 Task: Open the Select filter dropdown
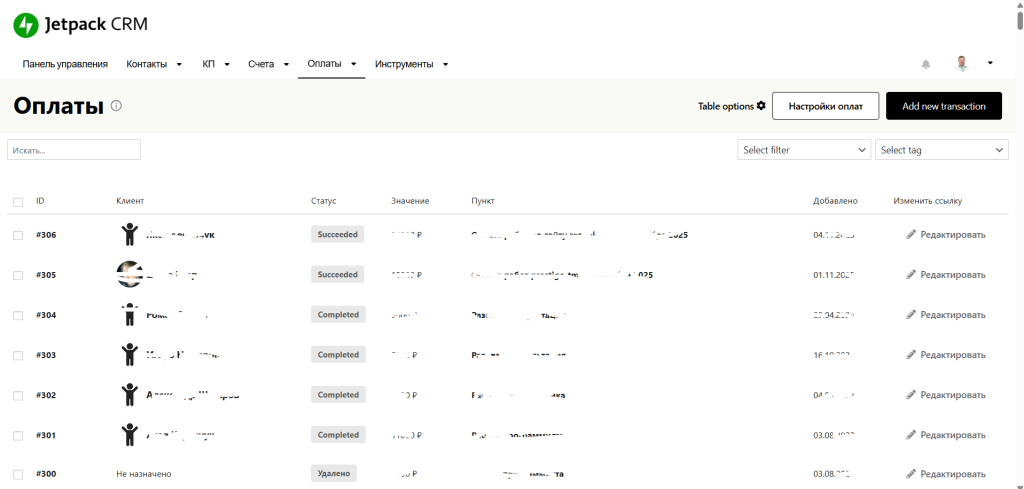point(804,150)
